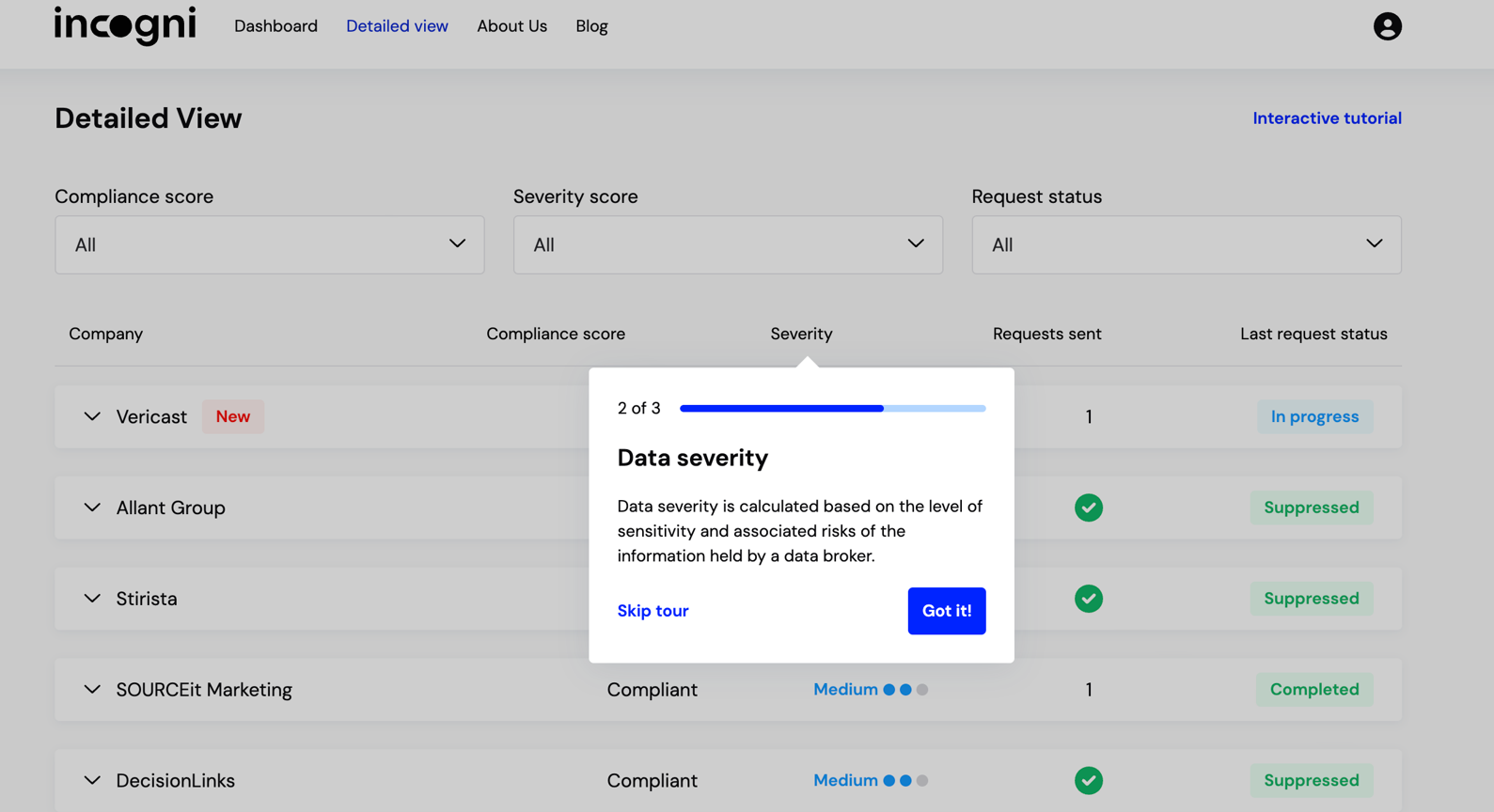Click the tour progress bar
This screenshot has height=812, width=1494.
[x=832, y=409]
